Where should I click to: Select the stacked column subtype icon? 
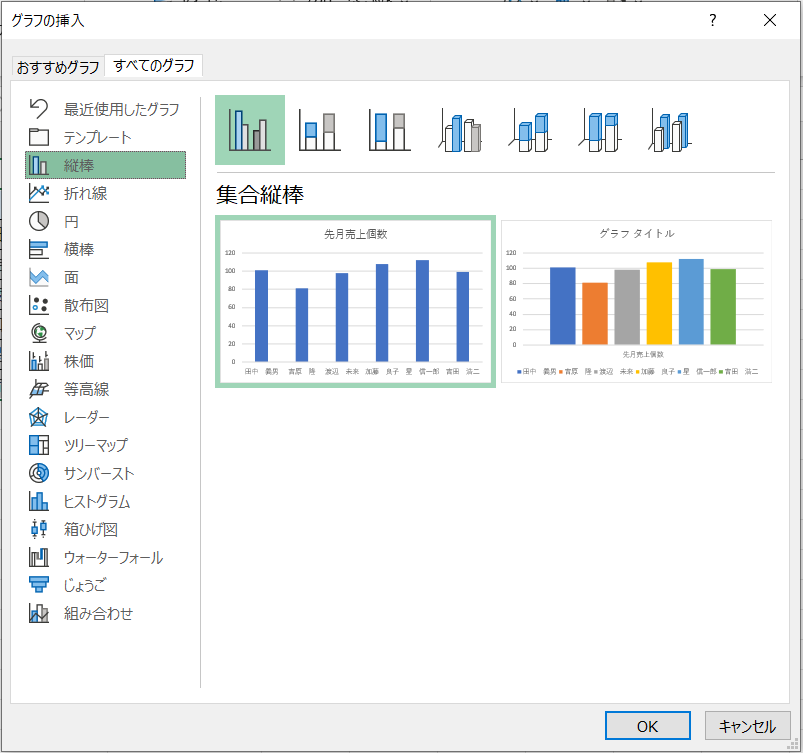click(x=320, y=130)
